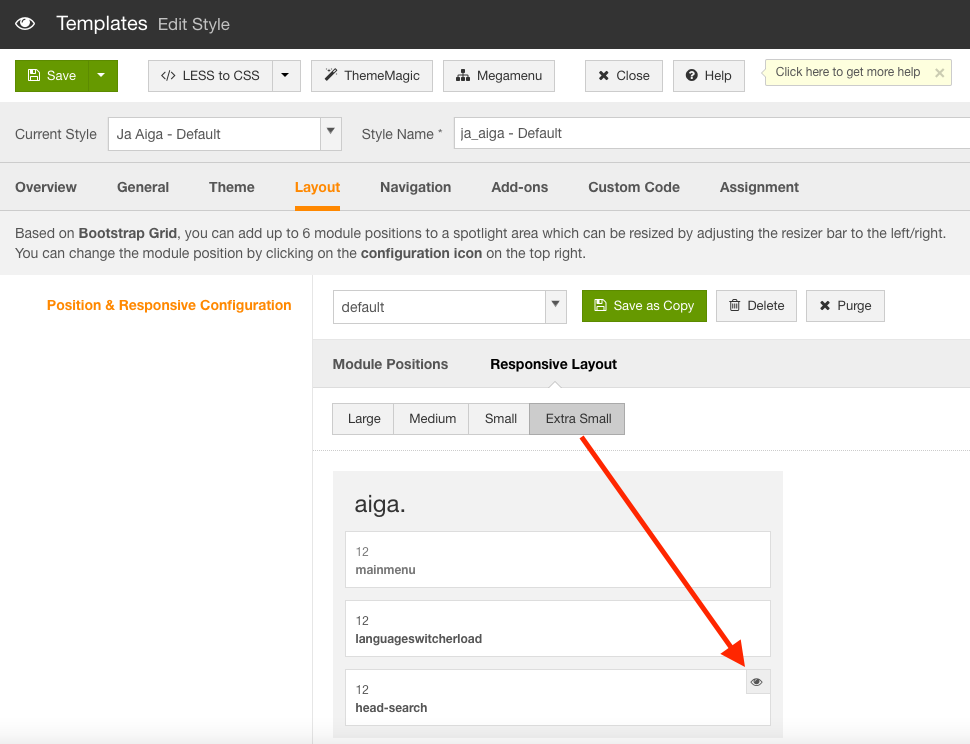Click the floppy disk icon on Save

coord(34,75)
